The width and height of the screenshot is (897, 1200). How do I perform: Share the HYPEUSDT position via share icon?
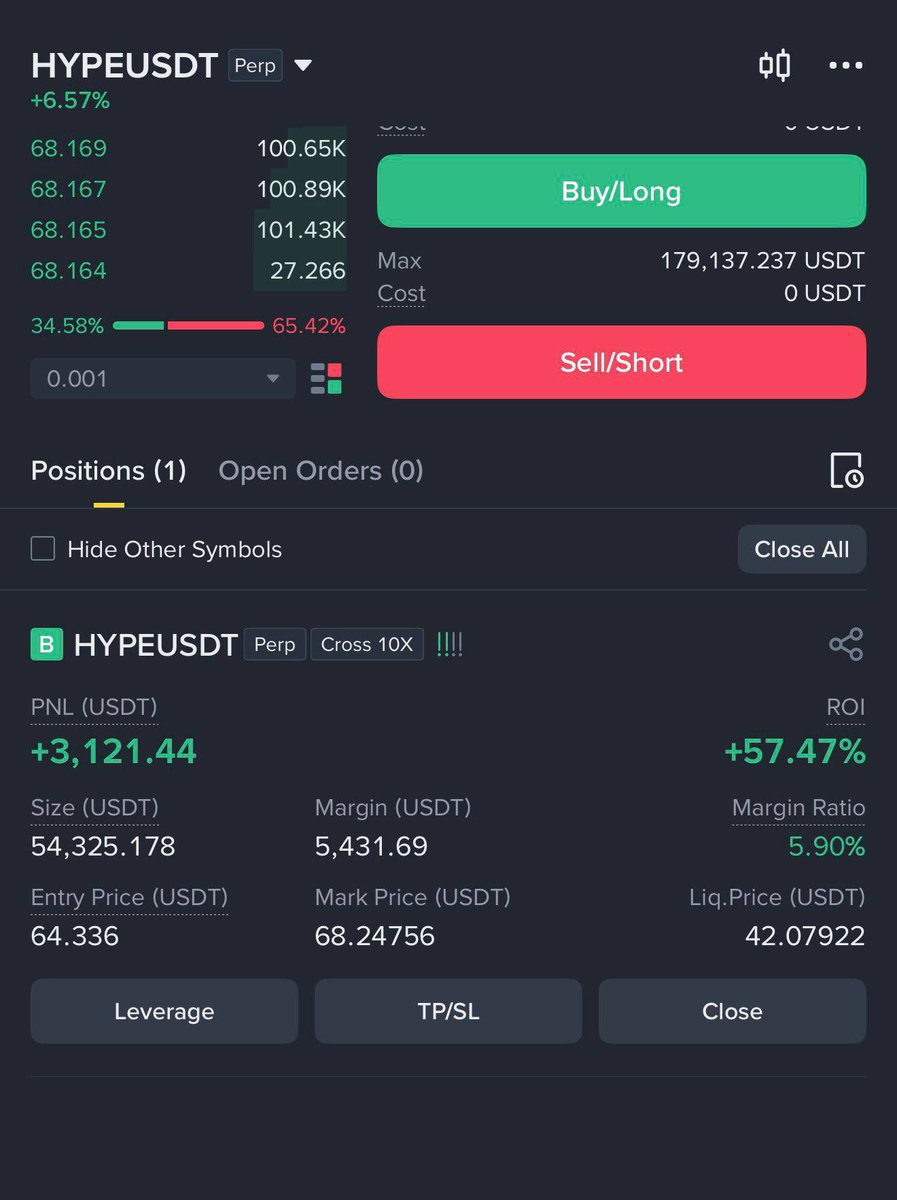coord(846,645)
